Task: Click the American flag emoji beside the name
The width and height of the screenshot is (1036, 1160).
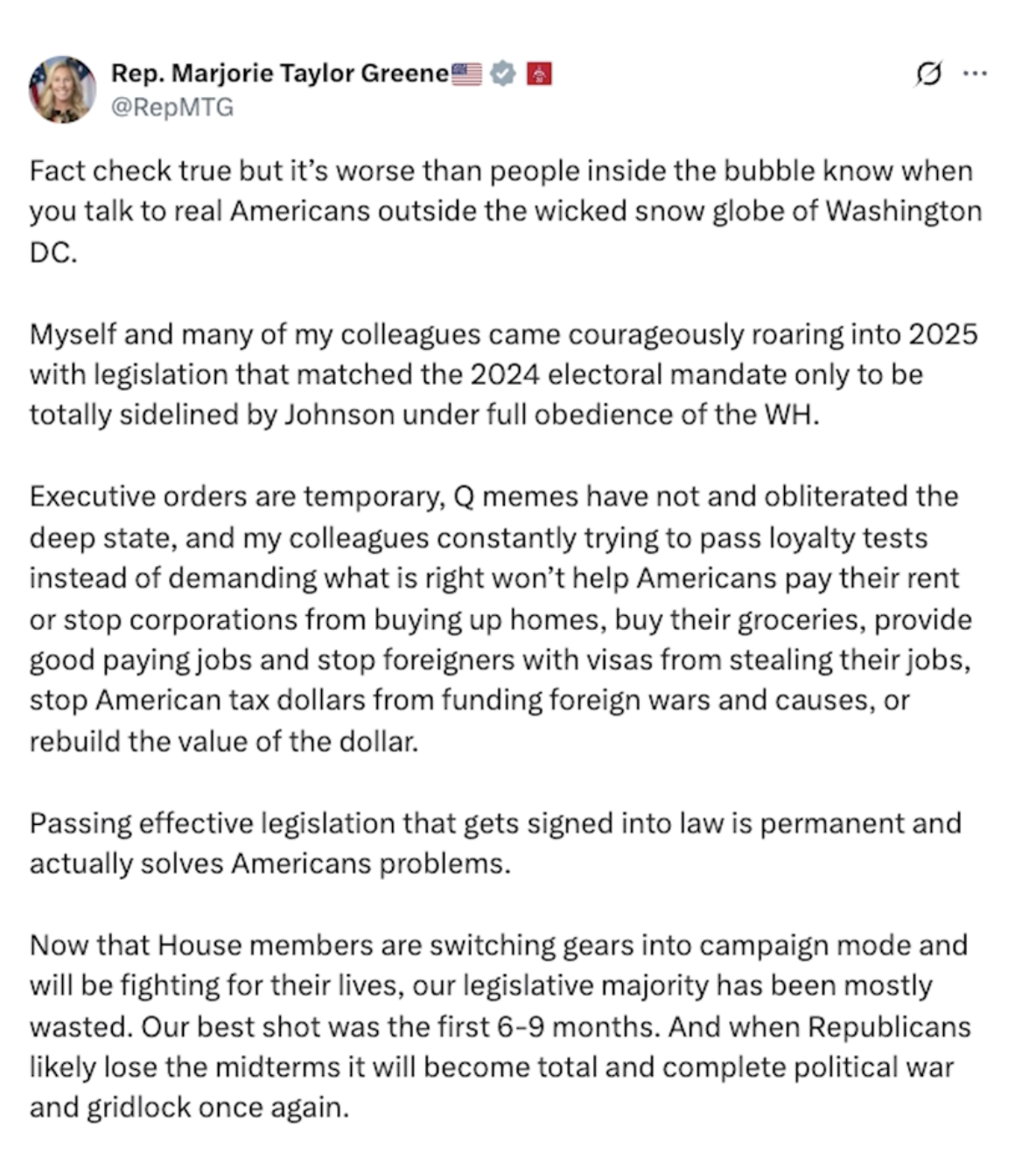Action: [466, 74]
